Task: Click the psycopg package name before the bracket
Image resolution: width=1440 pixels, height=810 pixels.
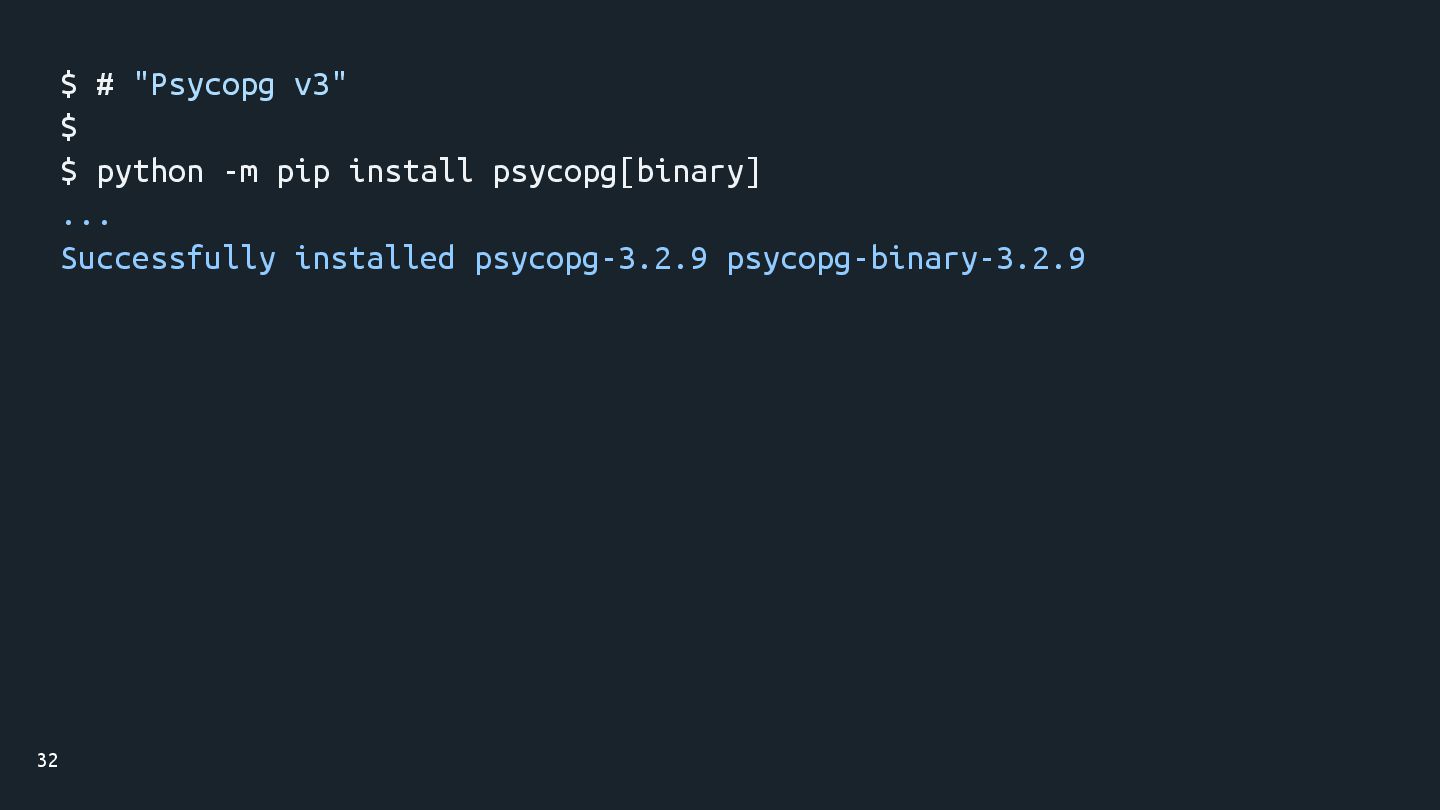Action: (555, 171)
